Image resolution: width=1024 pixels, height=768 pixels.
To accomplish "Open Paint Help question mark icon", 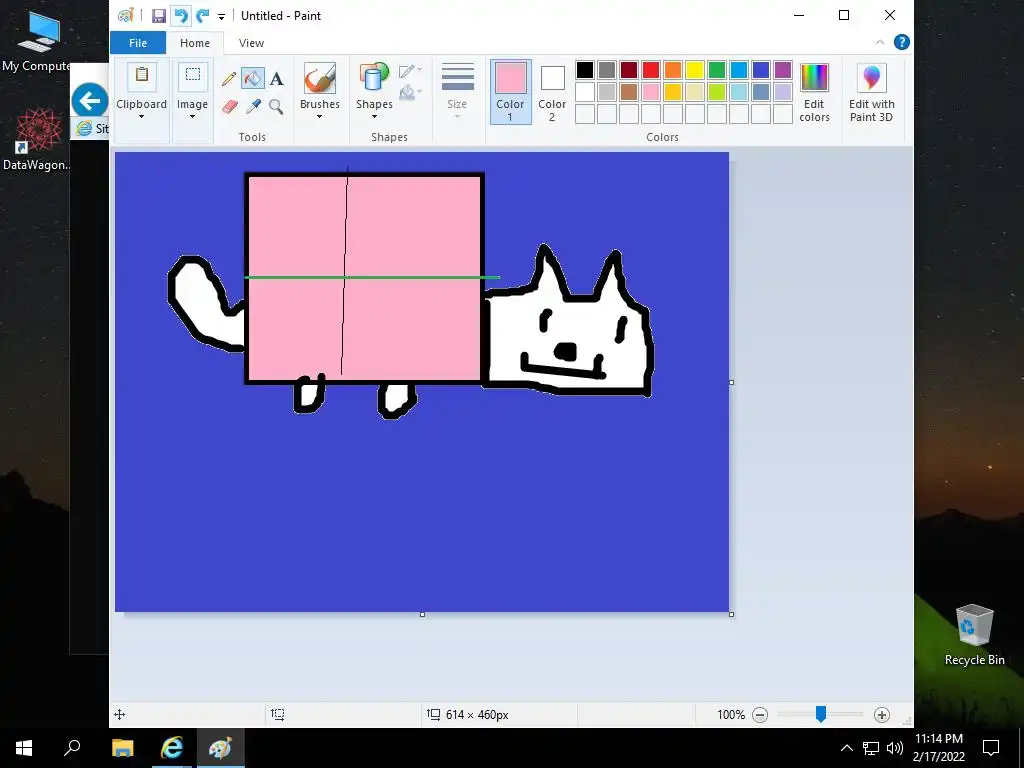I will (902, 42).
